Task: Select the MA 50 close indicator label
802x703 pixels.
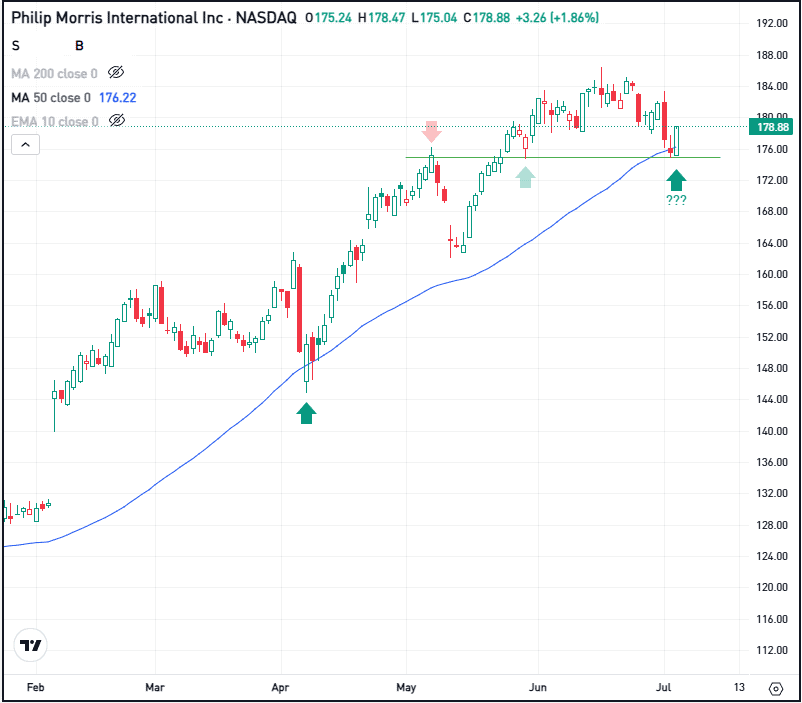Action: (51, 97)
